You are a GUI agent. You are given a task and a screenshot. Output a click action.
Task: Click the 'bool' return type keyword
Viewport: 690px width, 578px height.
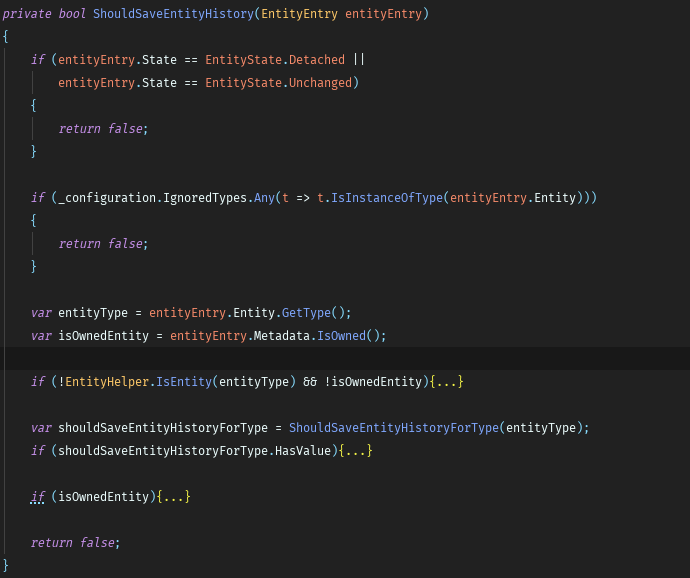point(72,14)
